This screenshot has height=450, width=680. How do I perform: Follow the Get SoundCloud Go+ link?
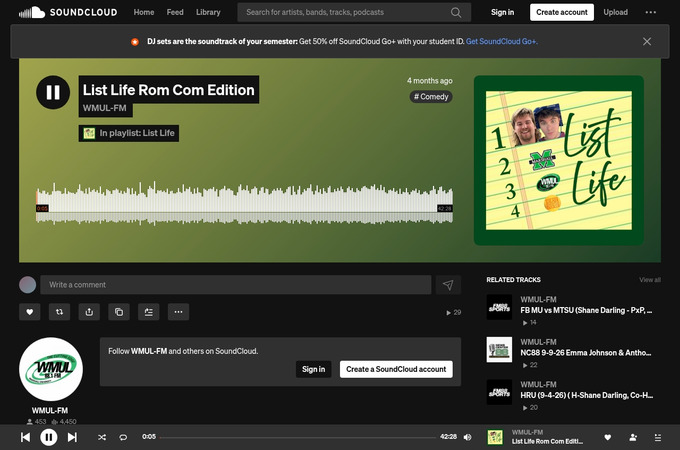pyautogui.click(x=502, y=42)
